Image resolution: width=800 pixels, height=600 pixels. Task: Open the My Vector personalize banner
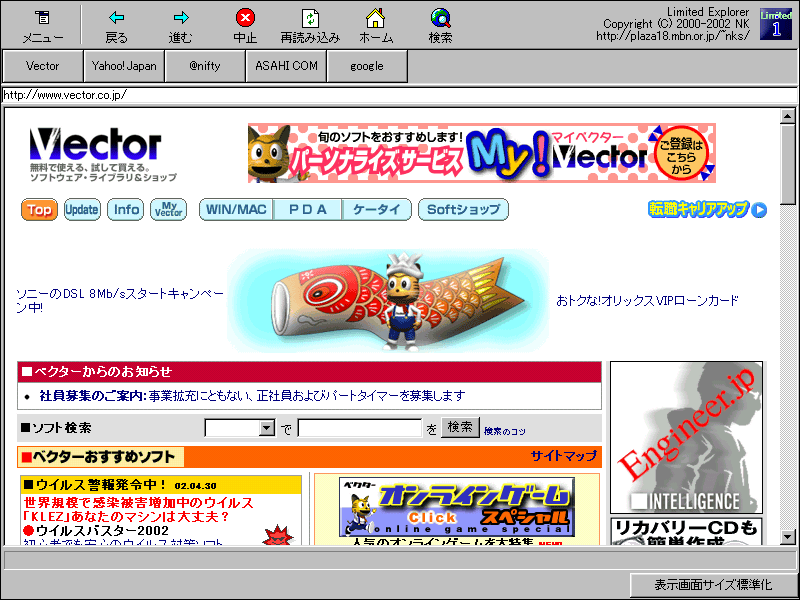[x=482, y=153]
